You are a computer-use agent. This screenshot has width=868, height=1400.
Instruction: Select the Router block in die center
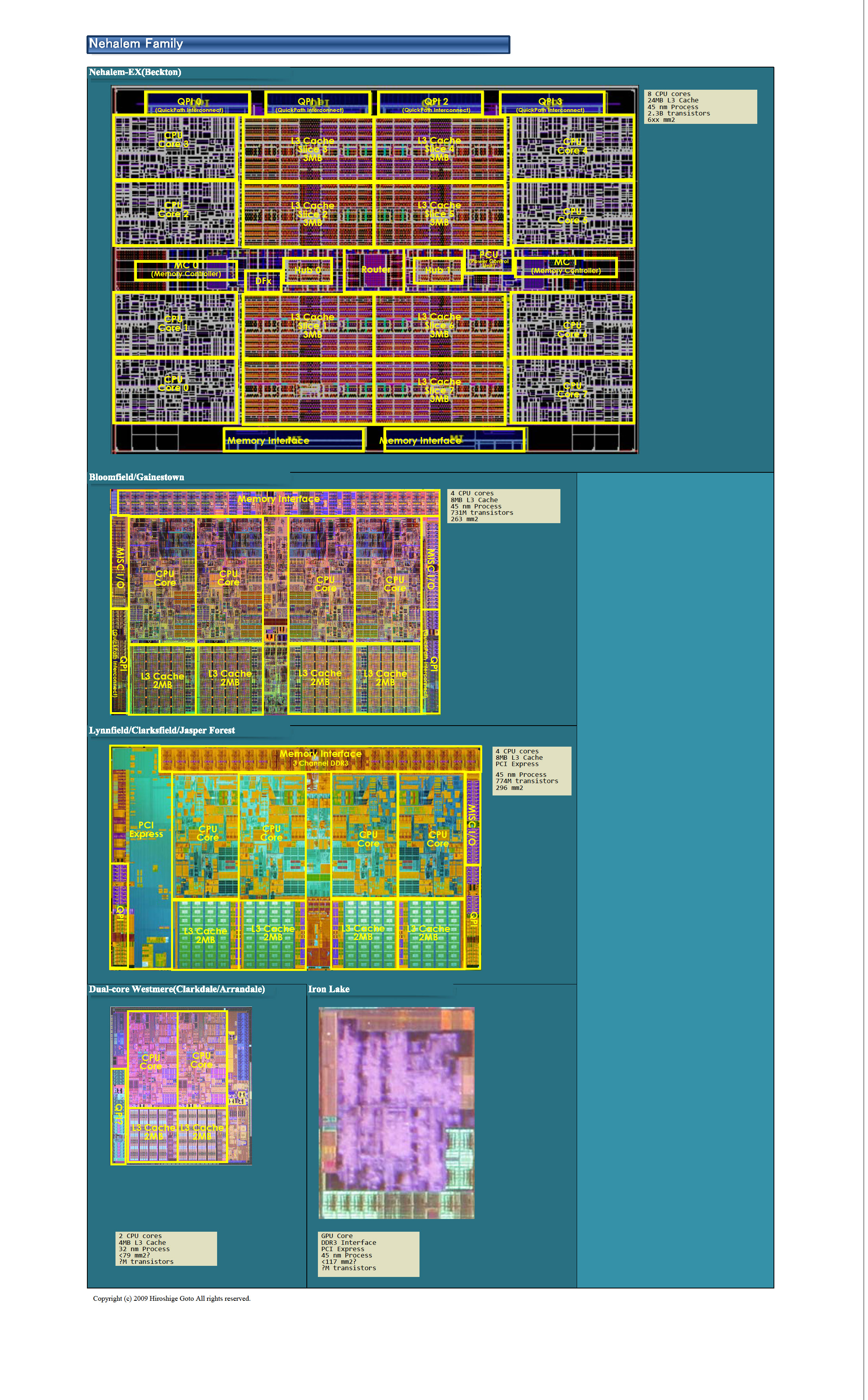tap(375, 270)
